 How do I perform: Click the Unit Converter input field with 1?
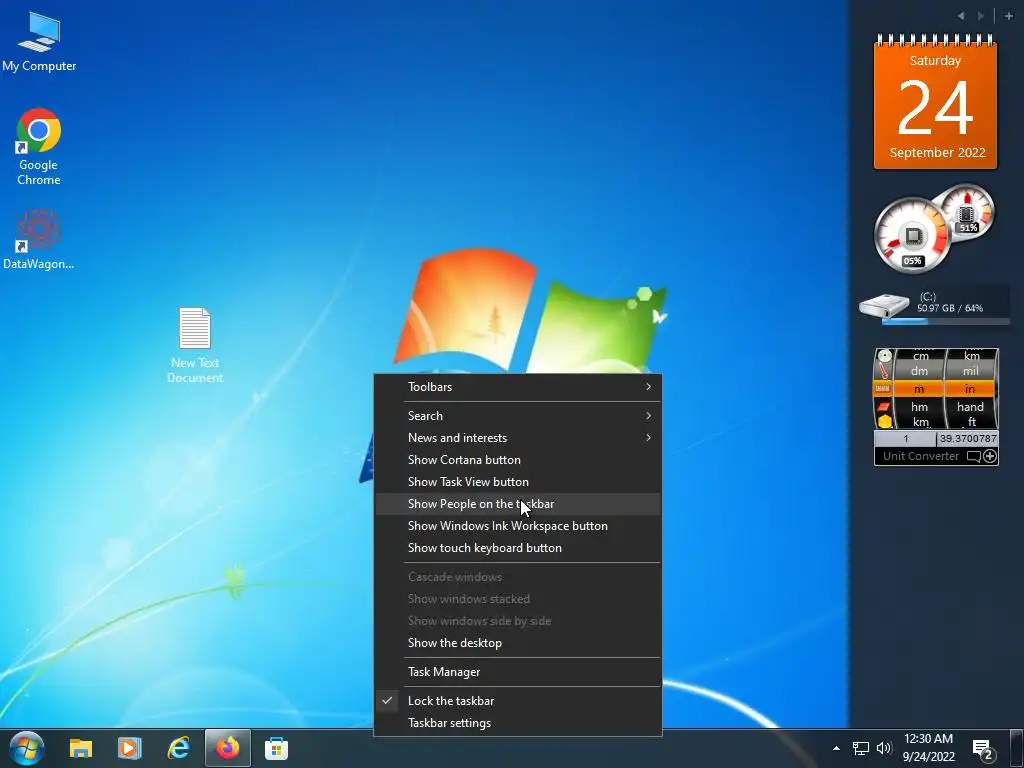pos(905,438)
